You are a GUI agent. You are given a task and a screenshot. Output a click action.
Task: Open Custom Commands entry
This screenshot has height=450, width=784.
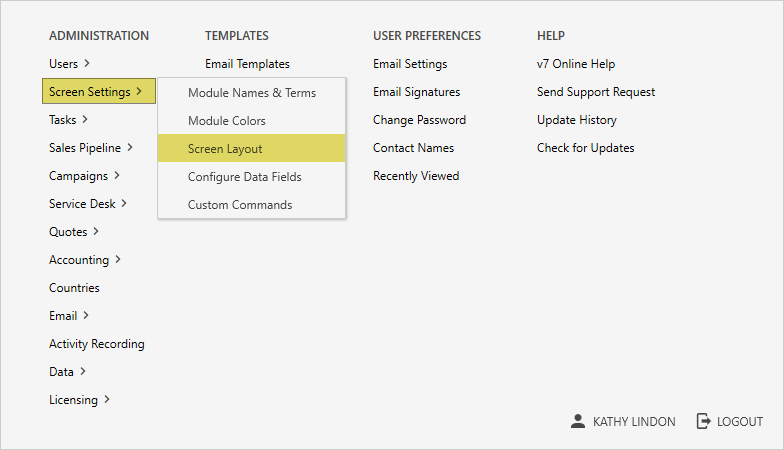[x=240, y=205]
